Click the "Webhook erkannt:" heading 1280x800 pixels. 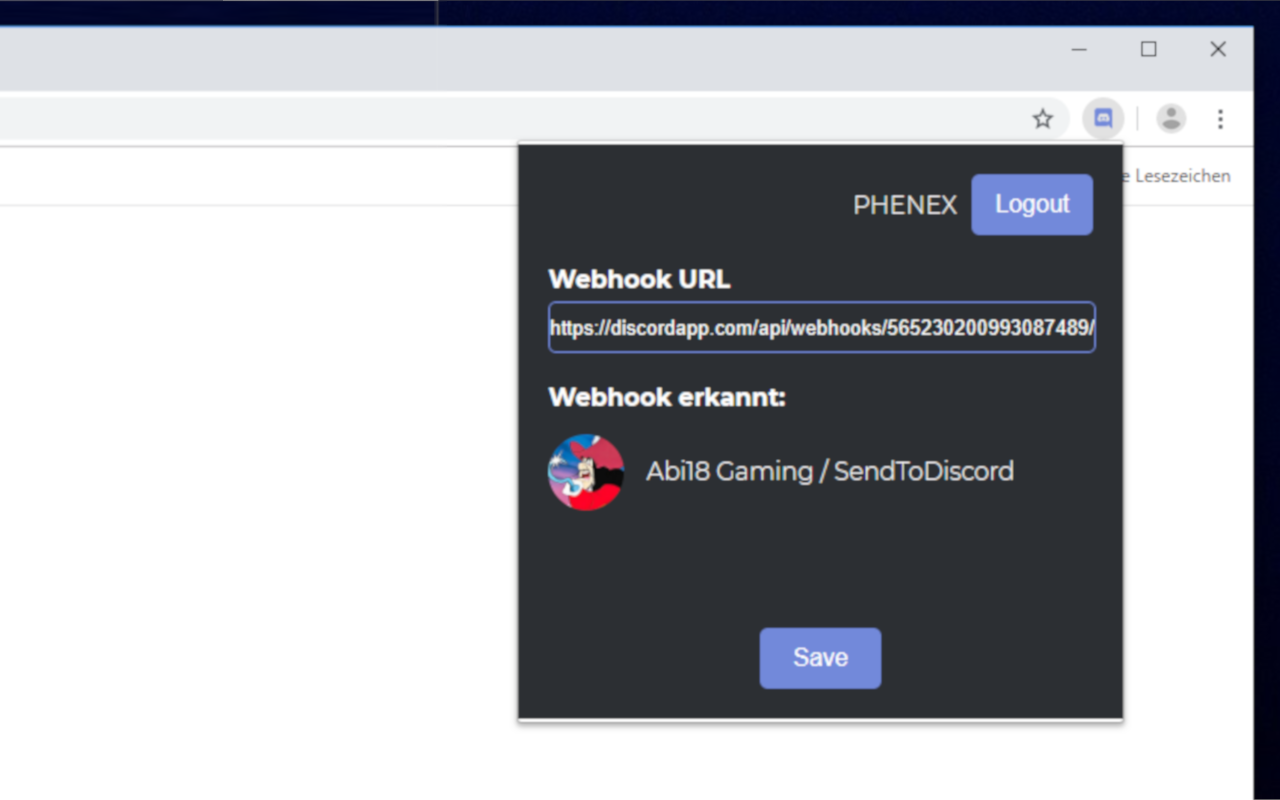pyautogui.click(x=667, y=397)
